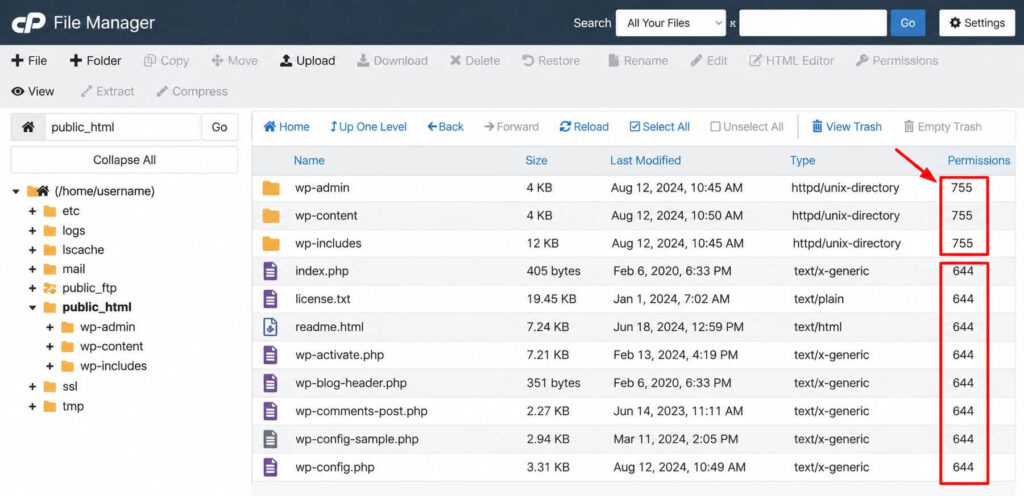The width and height of the screenshot is (1024, 496).
Task: Open the Upload dialog
Action: click(x=308, y=61)
